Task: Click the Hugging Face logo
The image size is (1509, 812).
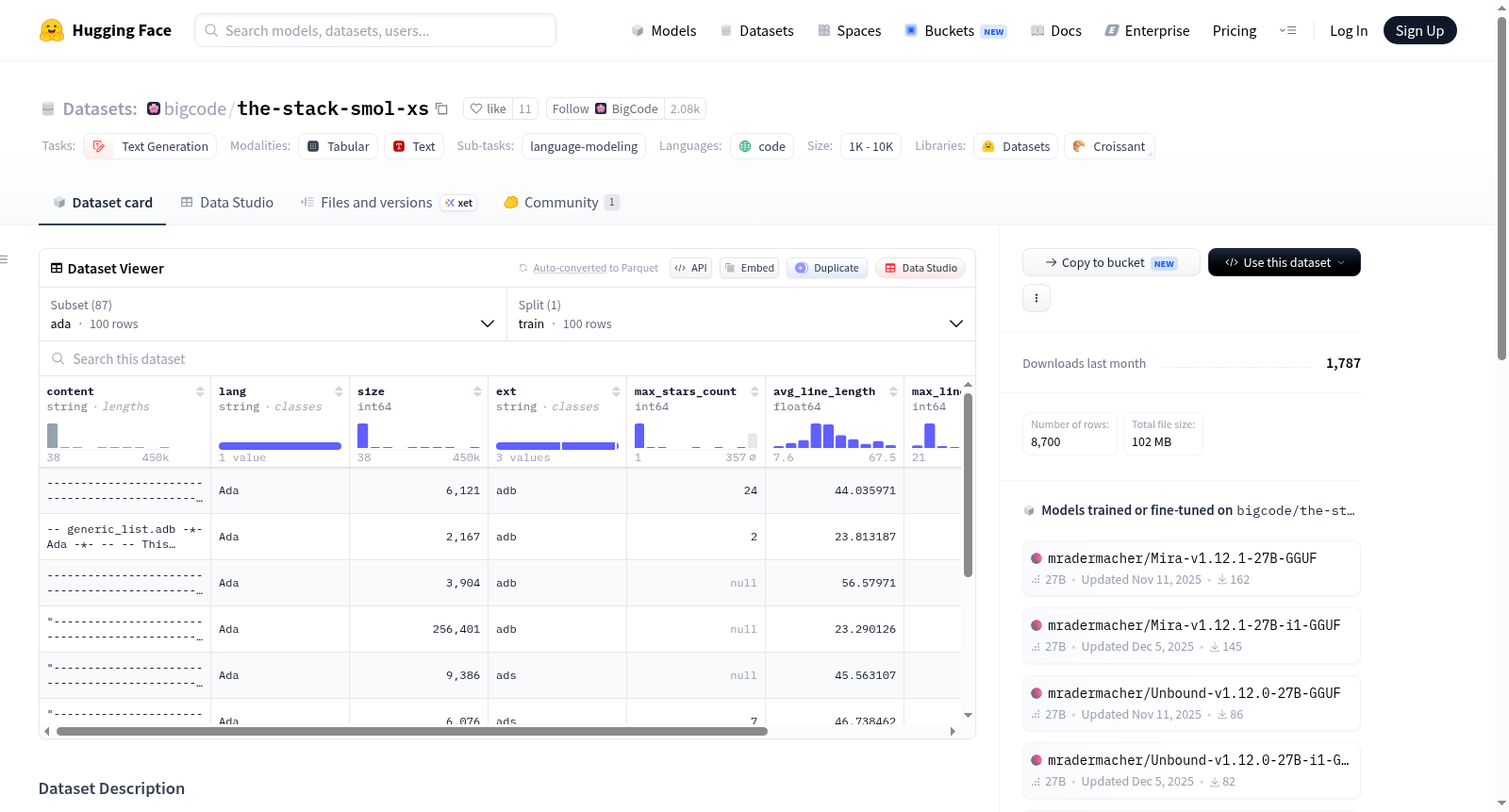Action: 52,30
